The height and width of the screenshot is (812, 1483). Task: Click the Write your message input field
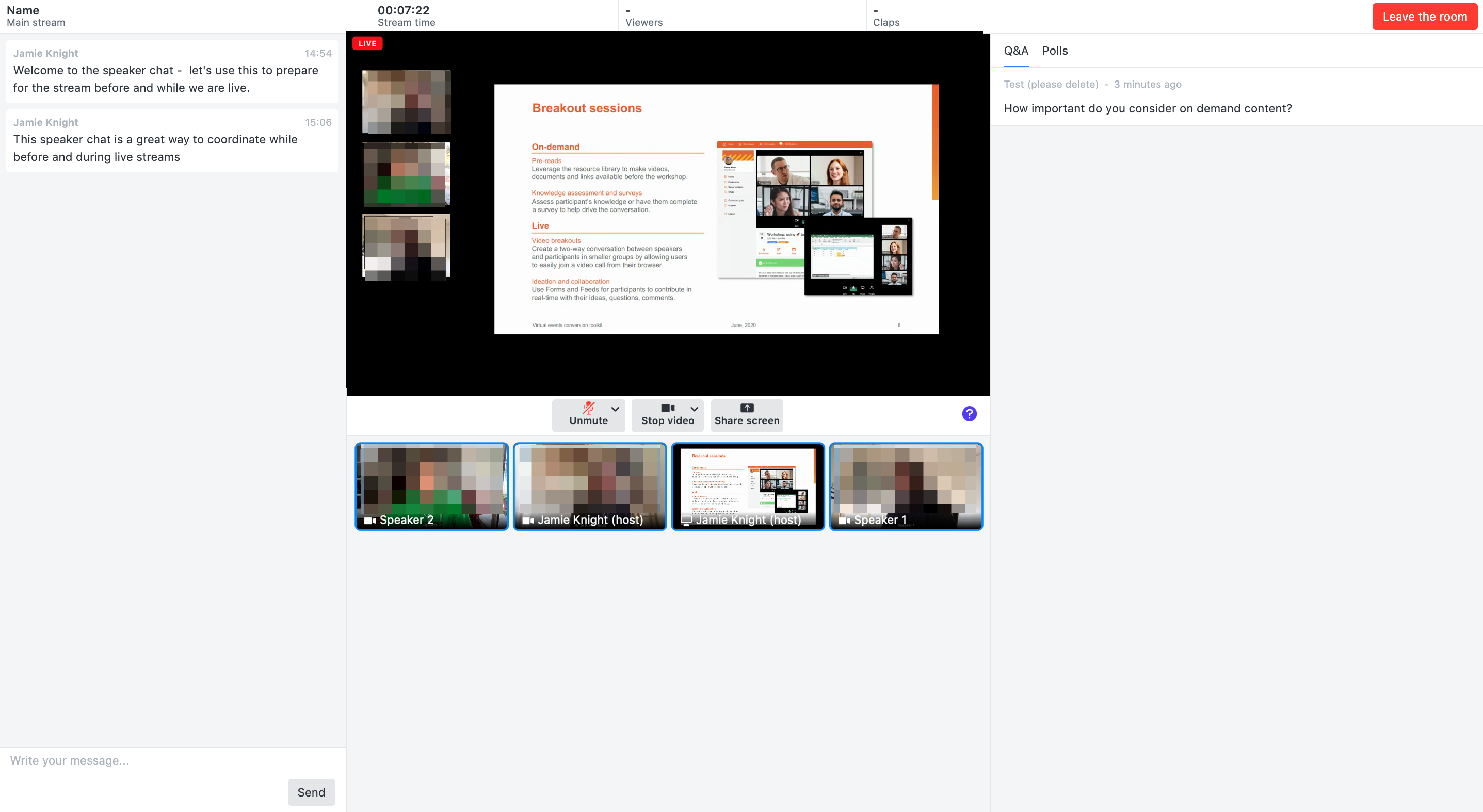point(173,760)
